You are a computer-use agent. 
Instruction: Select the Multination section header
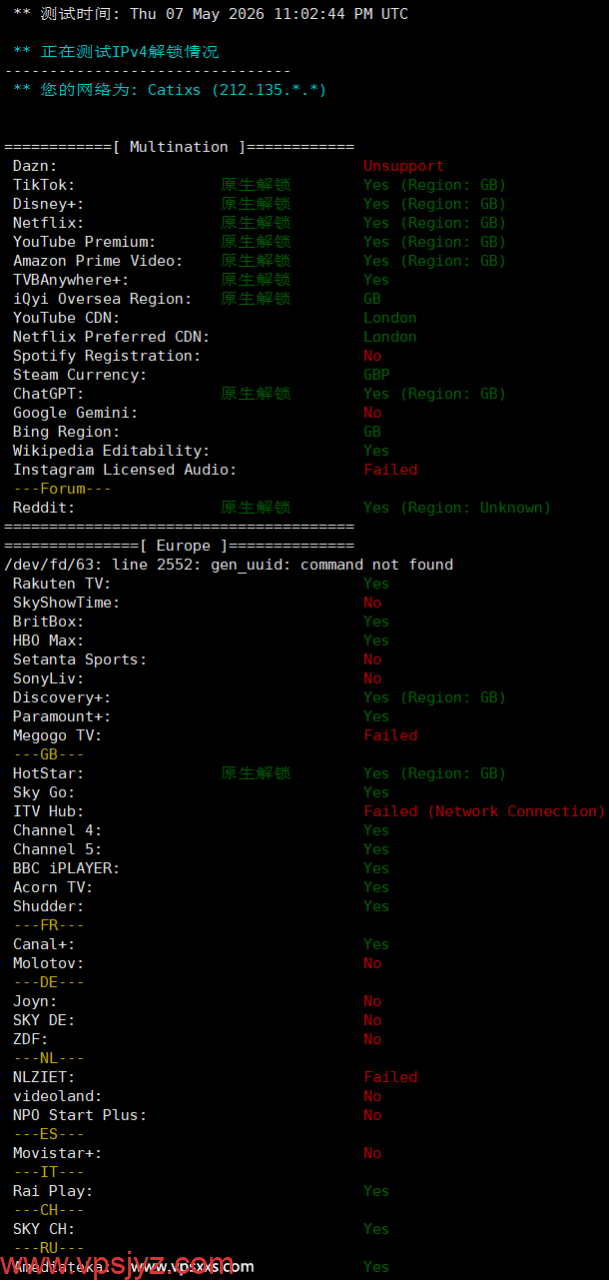click(179, 147)
